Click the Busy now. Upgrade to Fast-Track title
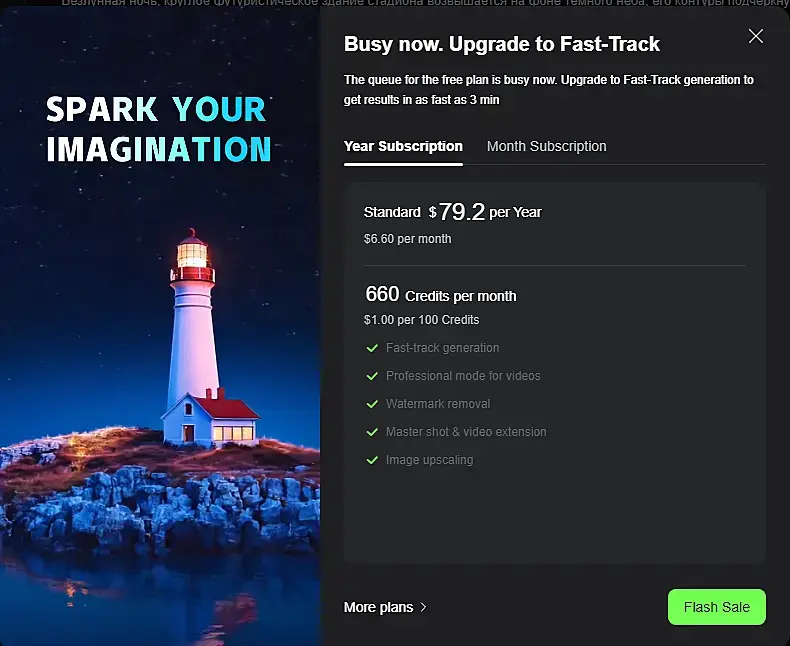 [x=501, y=44]
